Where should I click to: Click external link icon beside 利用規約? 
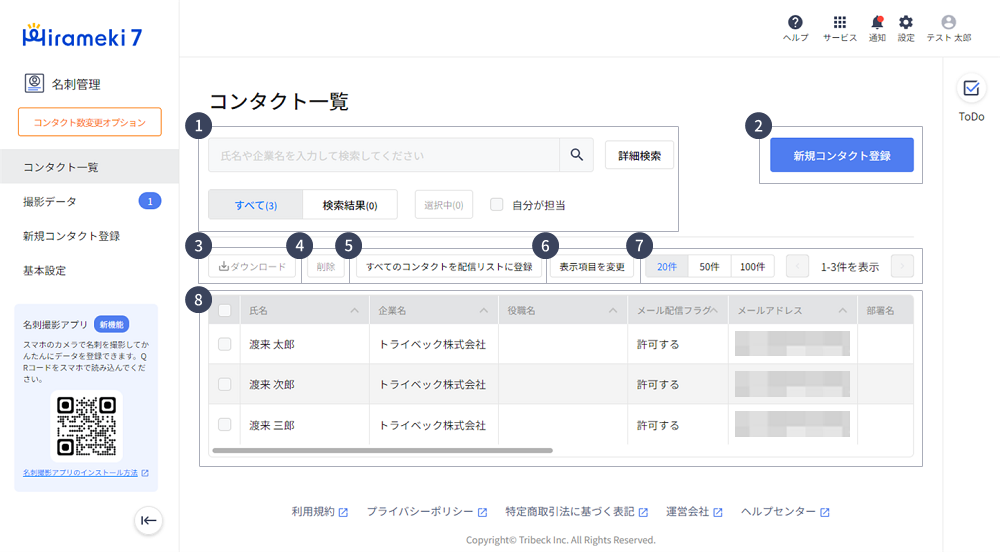pyautogui.click(x=343, y=512)
